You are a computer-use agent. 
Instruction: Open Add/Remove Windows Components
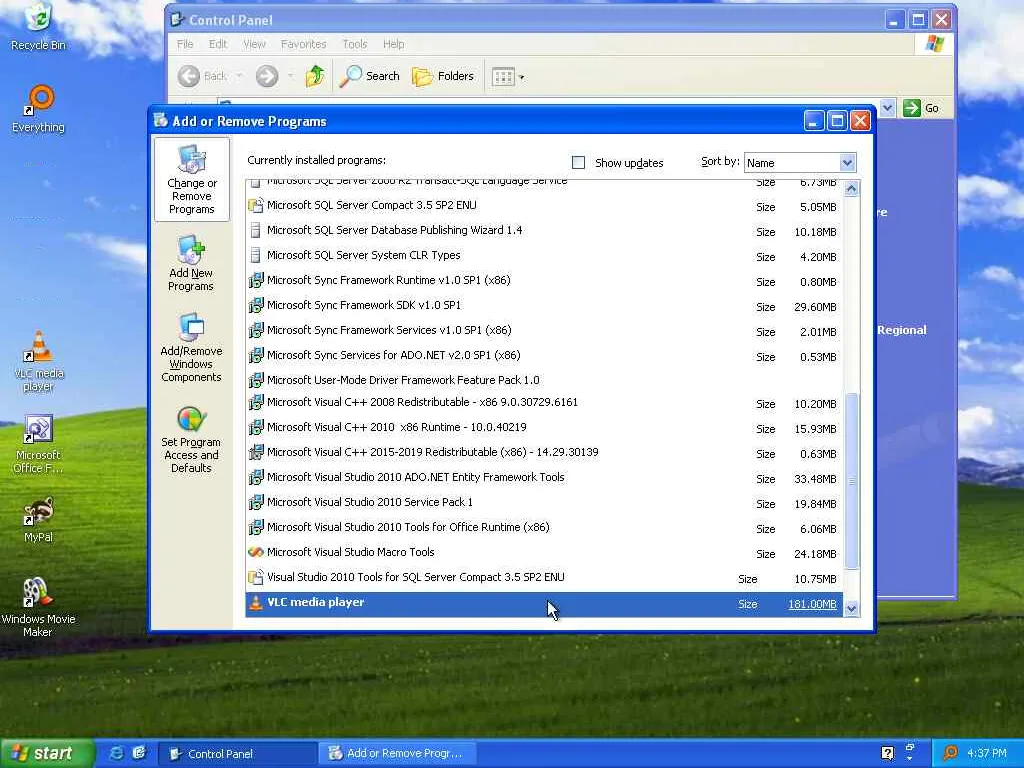click(x=191, y=347)
